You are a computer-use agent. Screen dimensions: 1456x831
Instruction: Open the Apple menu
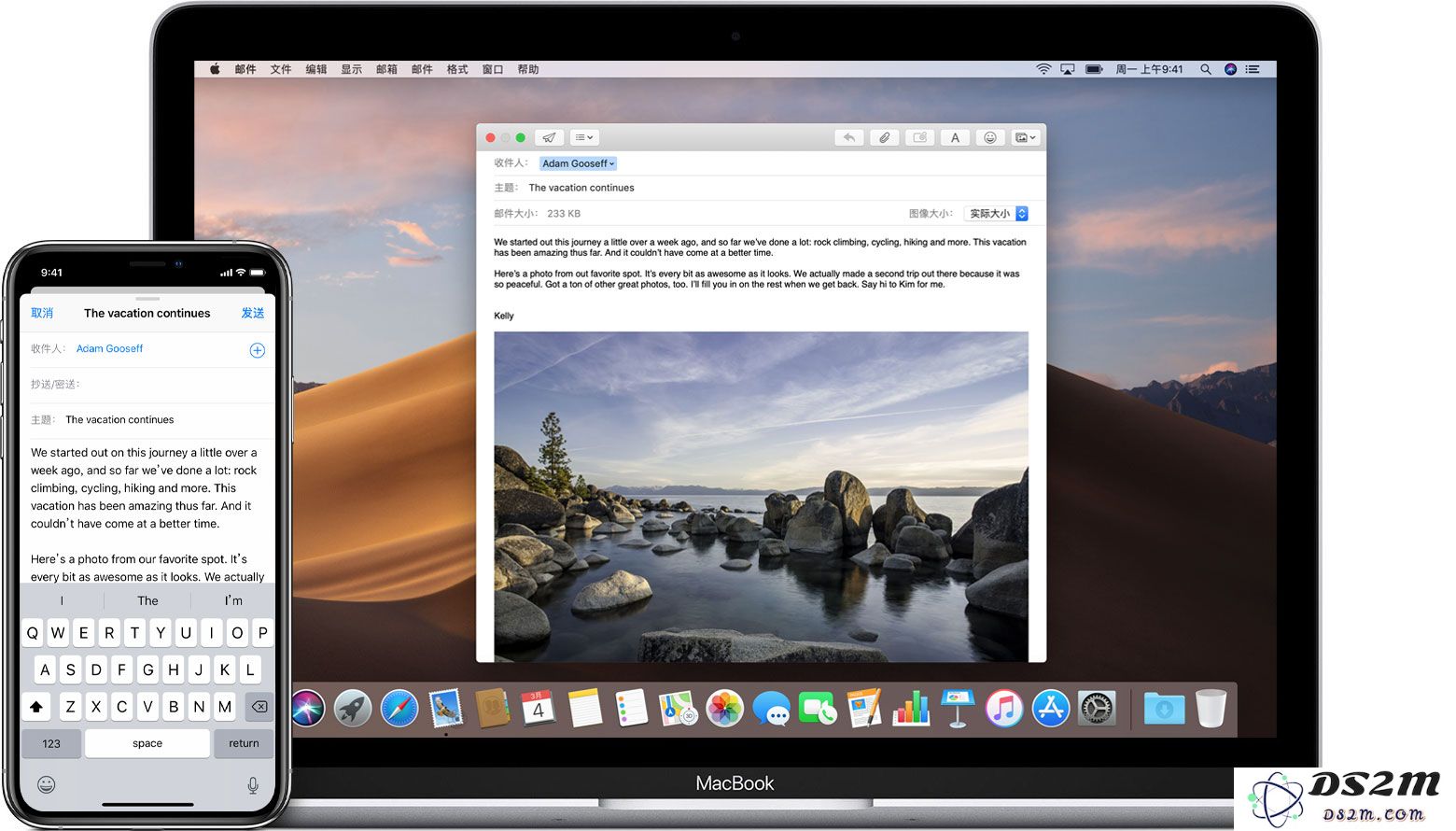[x=215, y=69]
